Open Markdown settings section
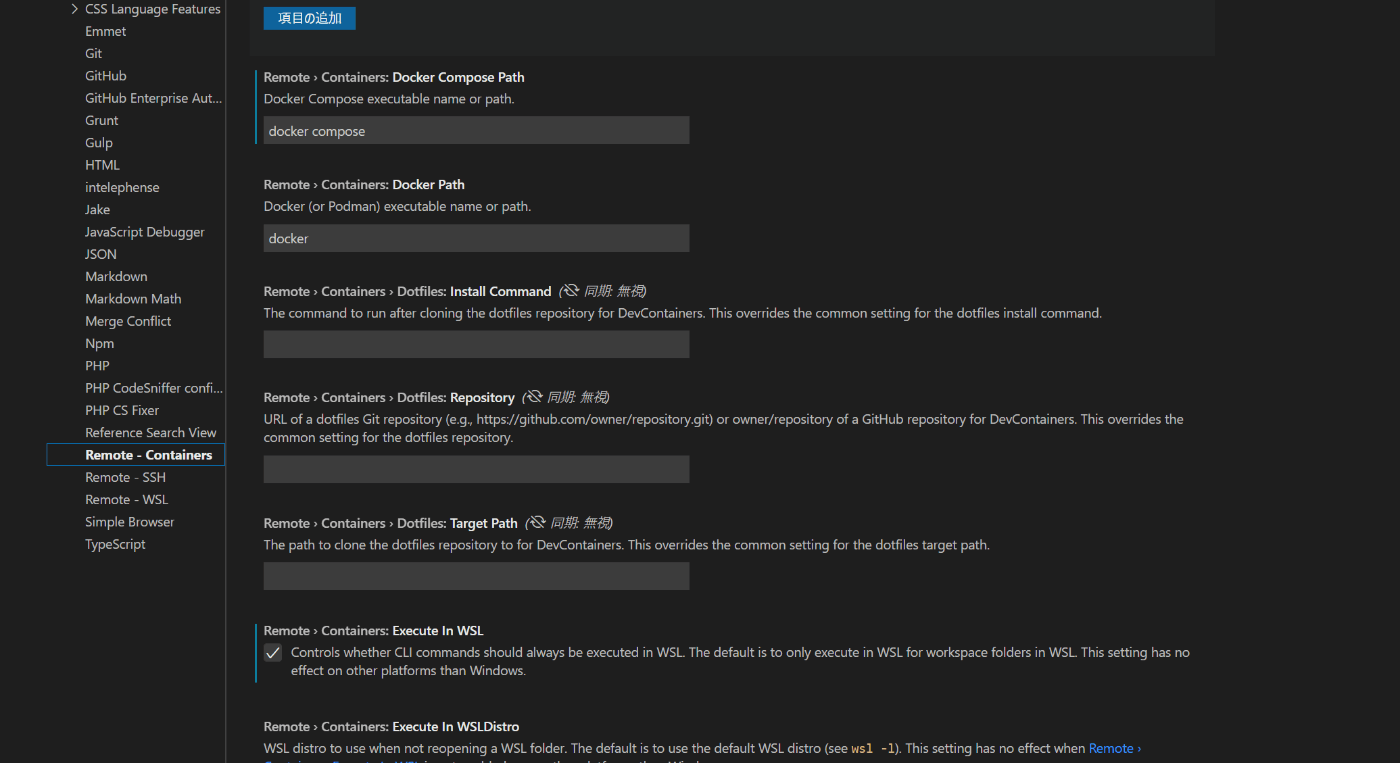The image size is (1400, 763). click(x=116, y=277)
